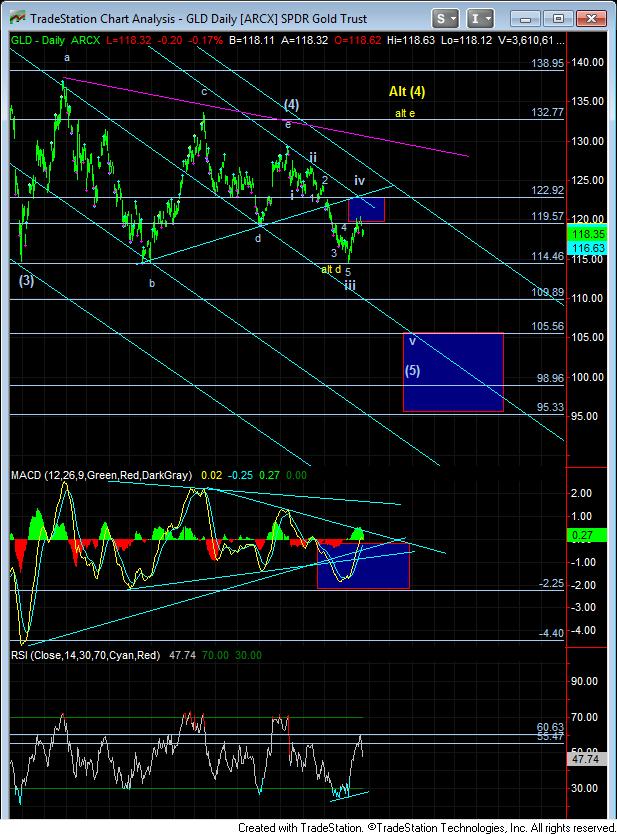Image resolution: width=617 pixels, height=834 pixels.
Task: Select the small blue wave iv target box
Action: tap(366, 210)
